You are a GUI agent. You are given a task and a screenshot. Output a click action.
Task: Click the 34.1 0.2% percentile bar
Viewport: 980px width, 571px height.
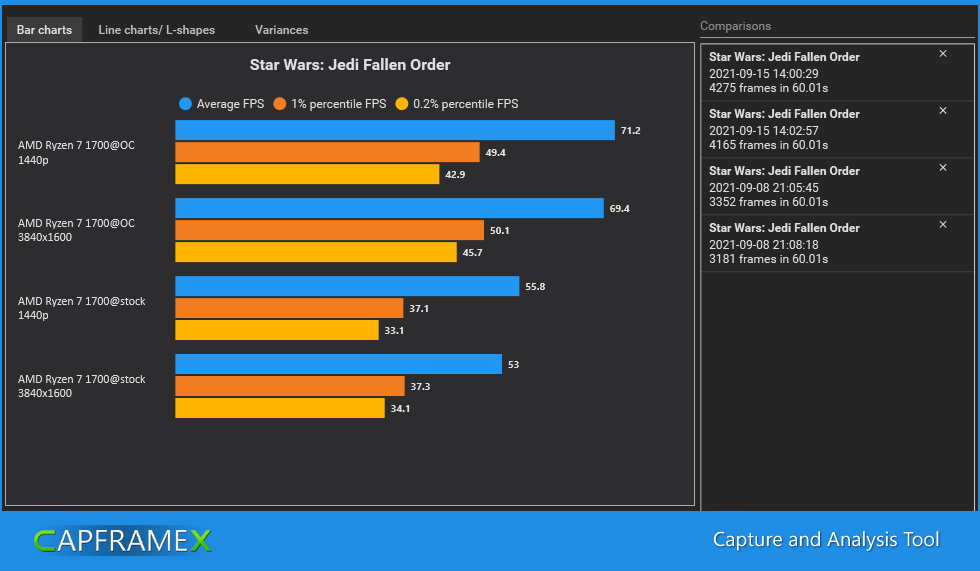click(280, 408)
